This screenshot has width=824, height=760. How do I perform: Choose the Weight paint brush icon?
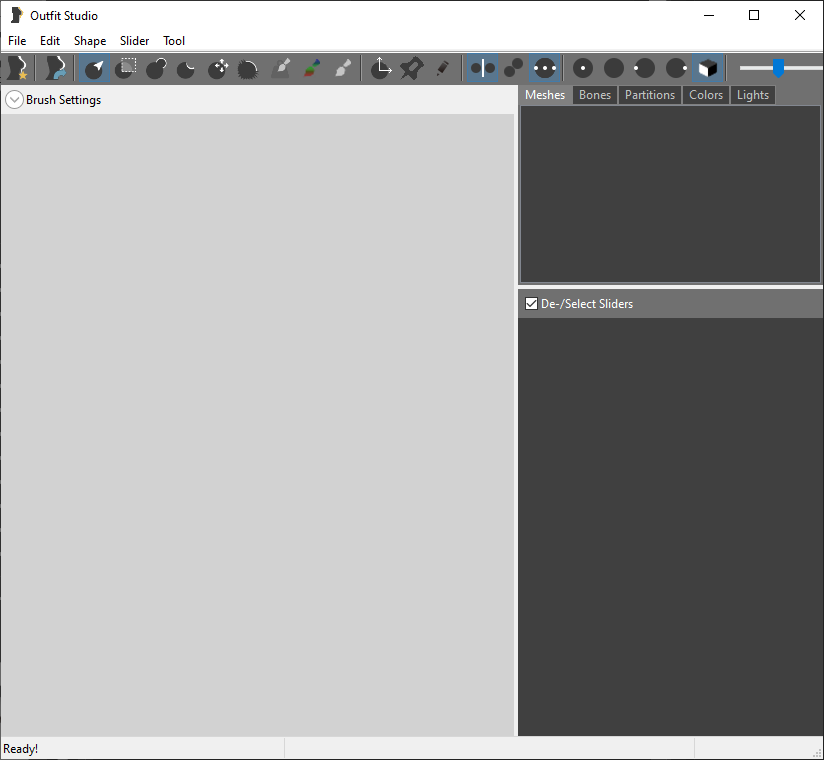(x=281, y=68)
